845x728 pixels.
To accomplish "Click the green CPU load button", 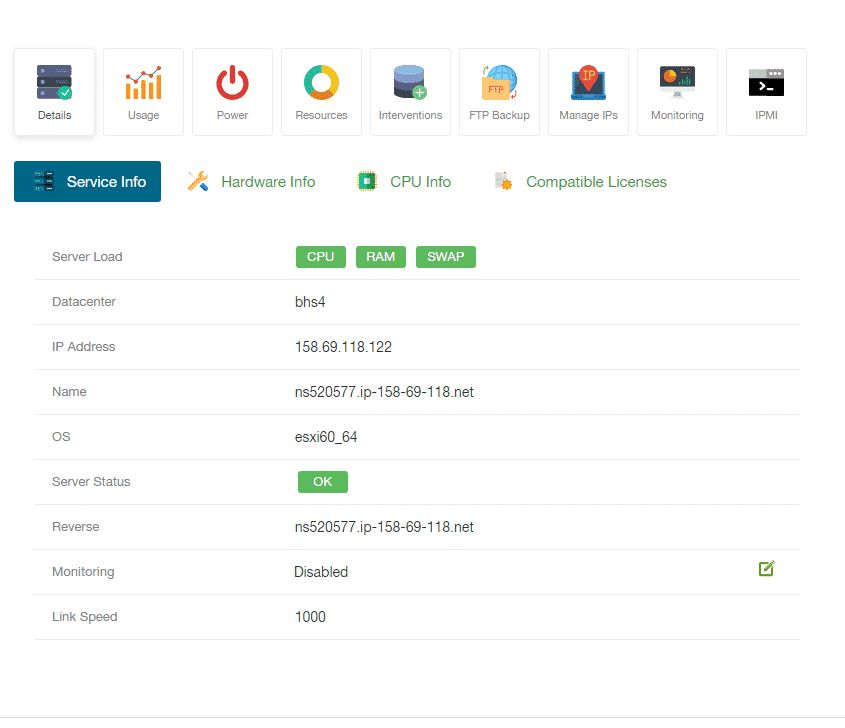I will click(x=320, y=257).
